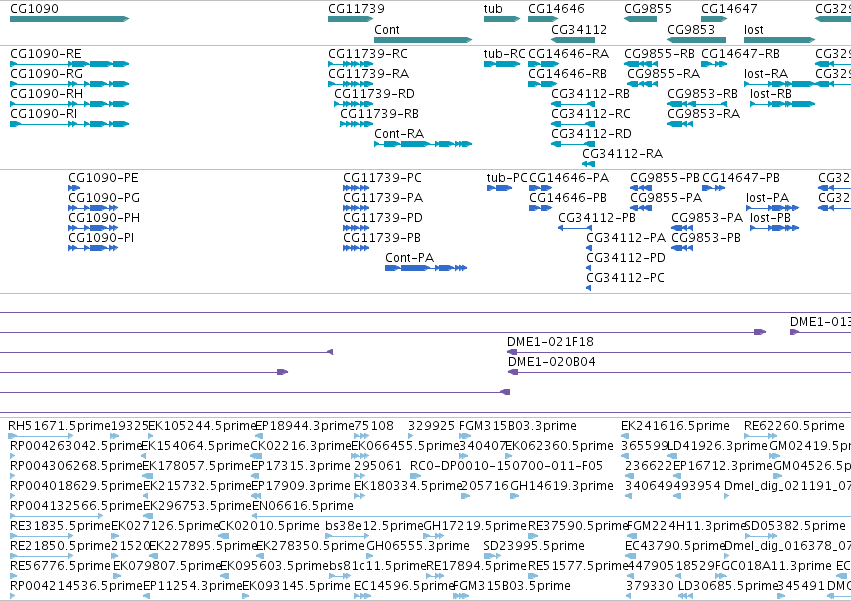Click the CG9853 gene label
Screen dimensions: 851x601
691,29
